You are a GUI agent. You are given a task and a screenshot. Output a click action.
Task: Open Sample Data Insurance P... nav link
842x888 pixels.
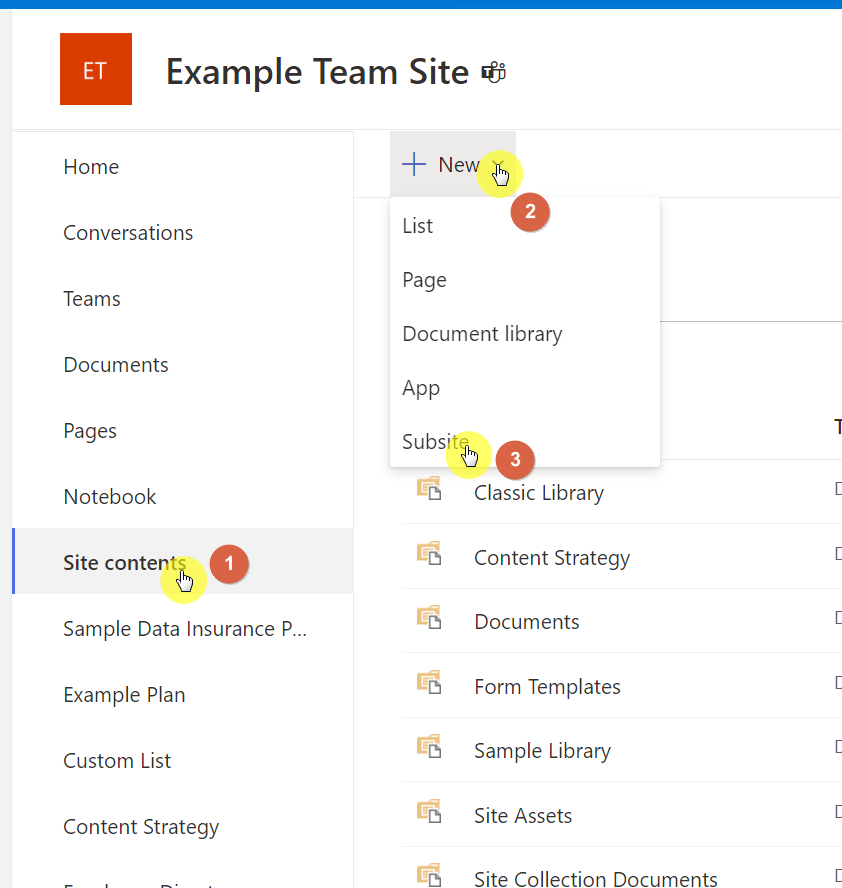tap(185, 629)
